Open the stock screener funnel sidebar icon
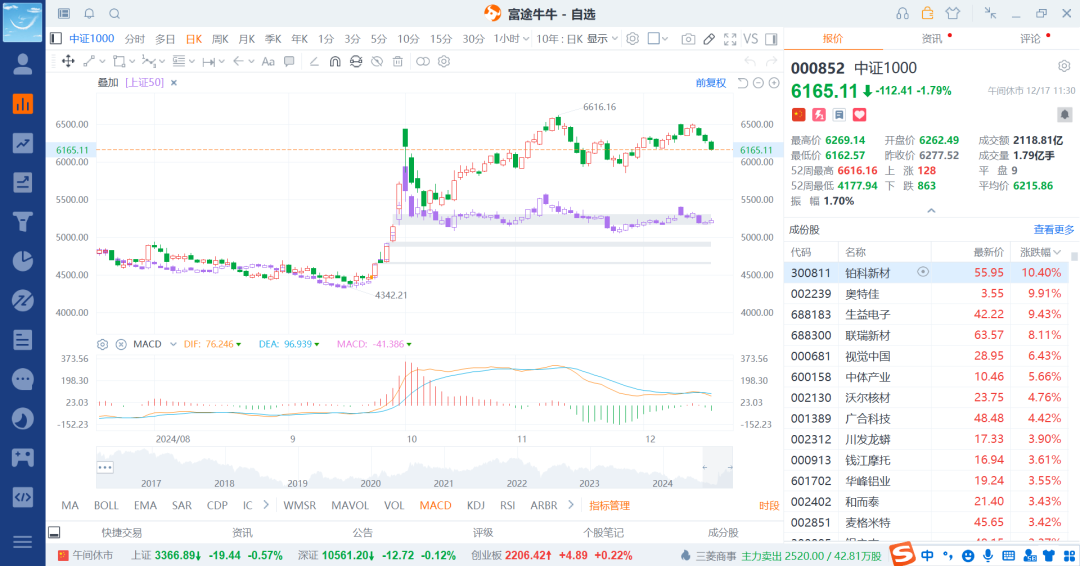 [23, 222]
